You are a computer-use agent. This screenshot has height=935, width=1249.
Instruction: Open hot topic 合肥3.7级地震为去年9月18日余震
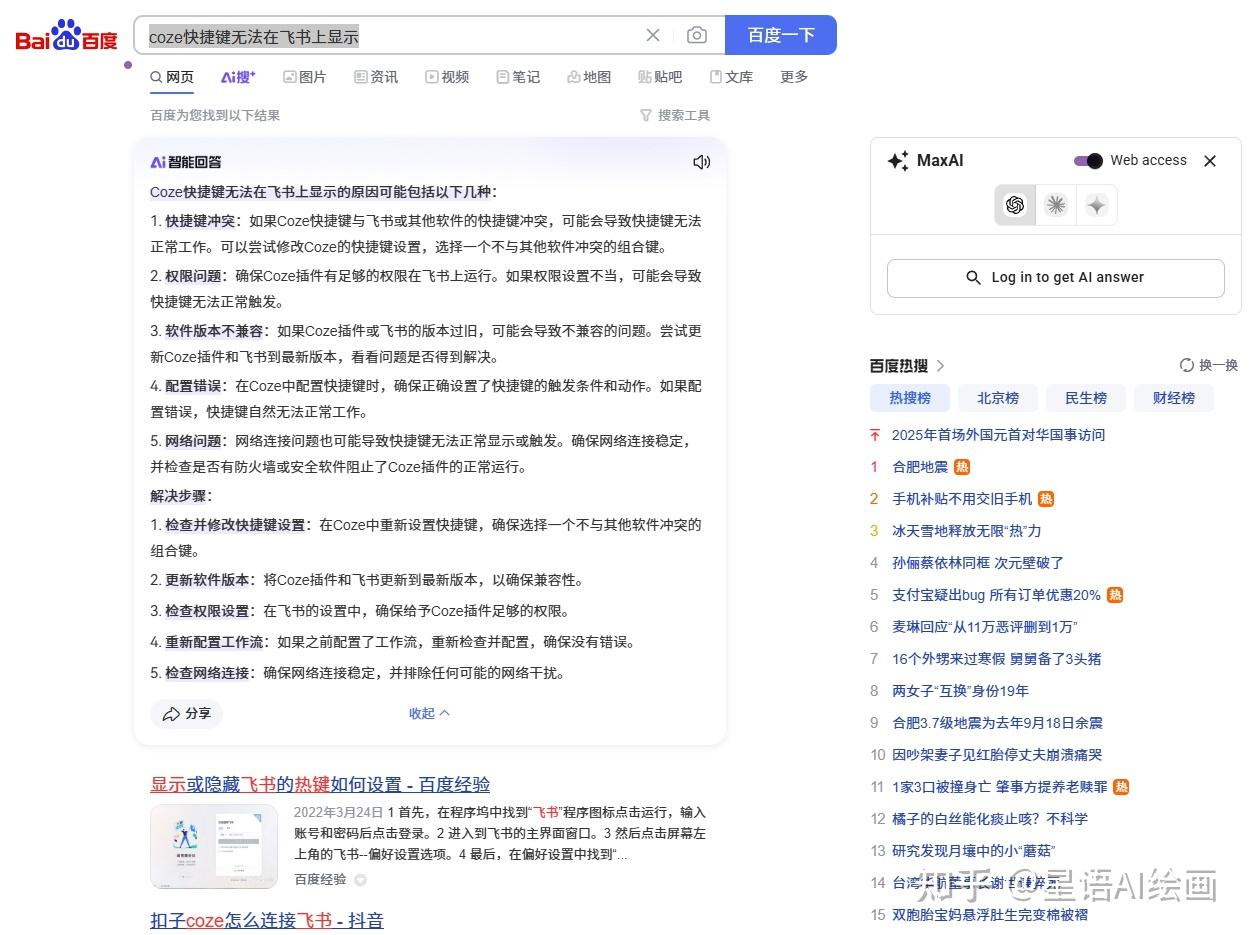pyautogui.click(x=997, y=723)
